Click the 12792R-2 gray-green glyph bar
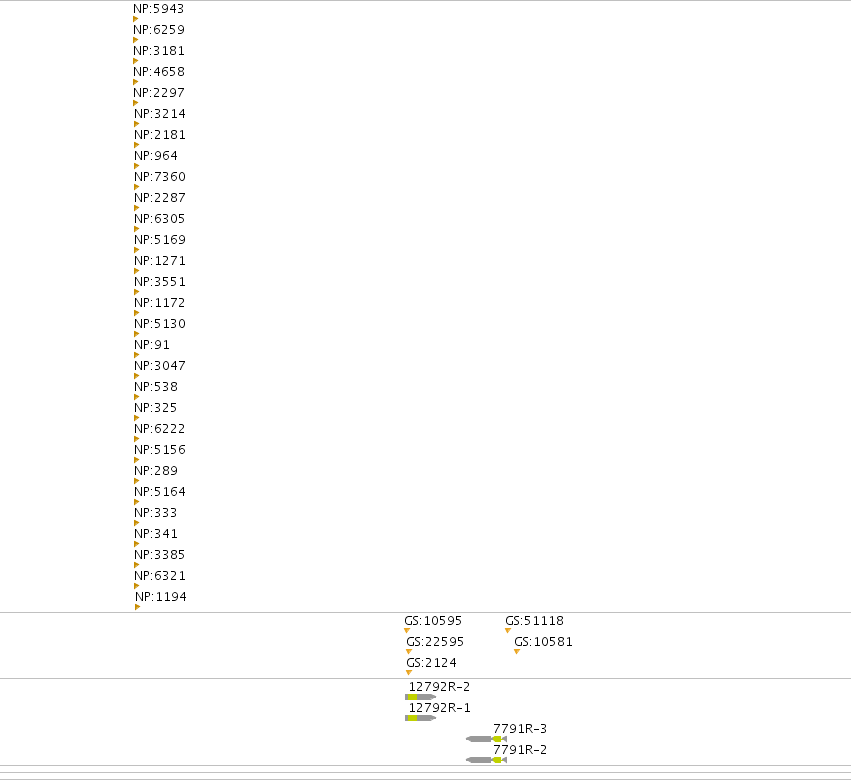This screenshot has height=780, width=851. tap(421, 697)
